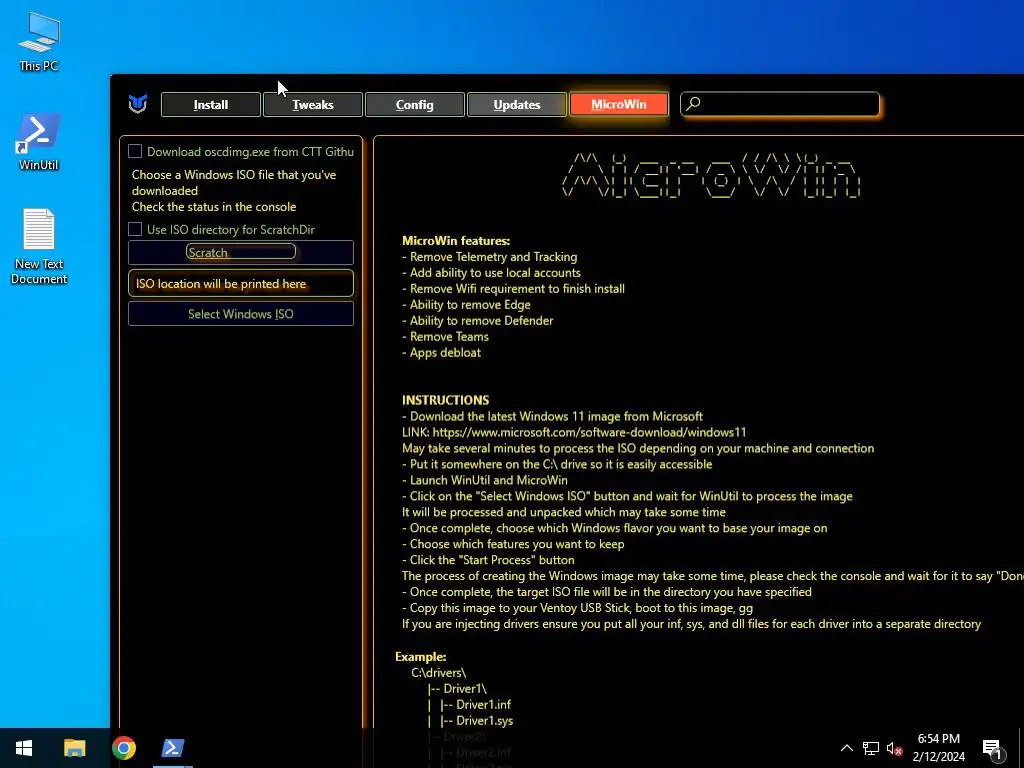Click the 'MicroWin features:' heading
The height and width of the screenshot is (768, 1024).
[456, 241]
